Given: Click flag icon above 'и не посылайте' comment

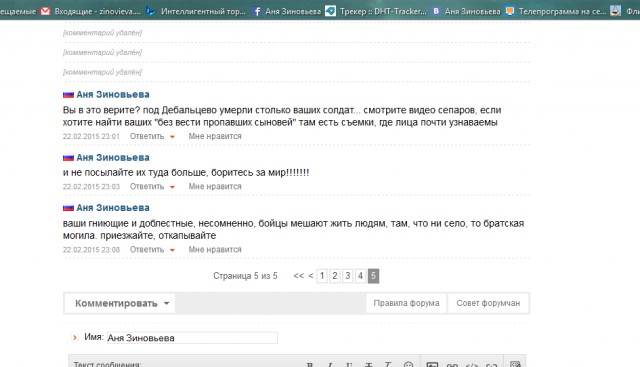Looking at the screenshot, I should (68, 158).
